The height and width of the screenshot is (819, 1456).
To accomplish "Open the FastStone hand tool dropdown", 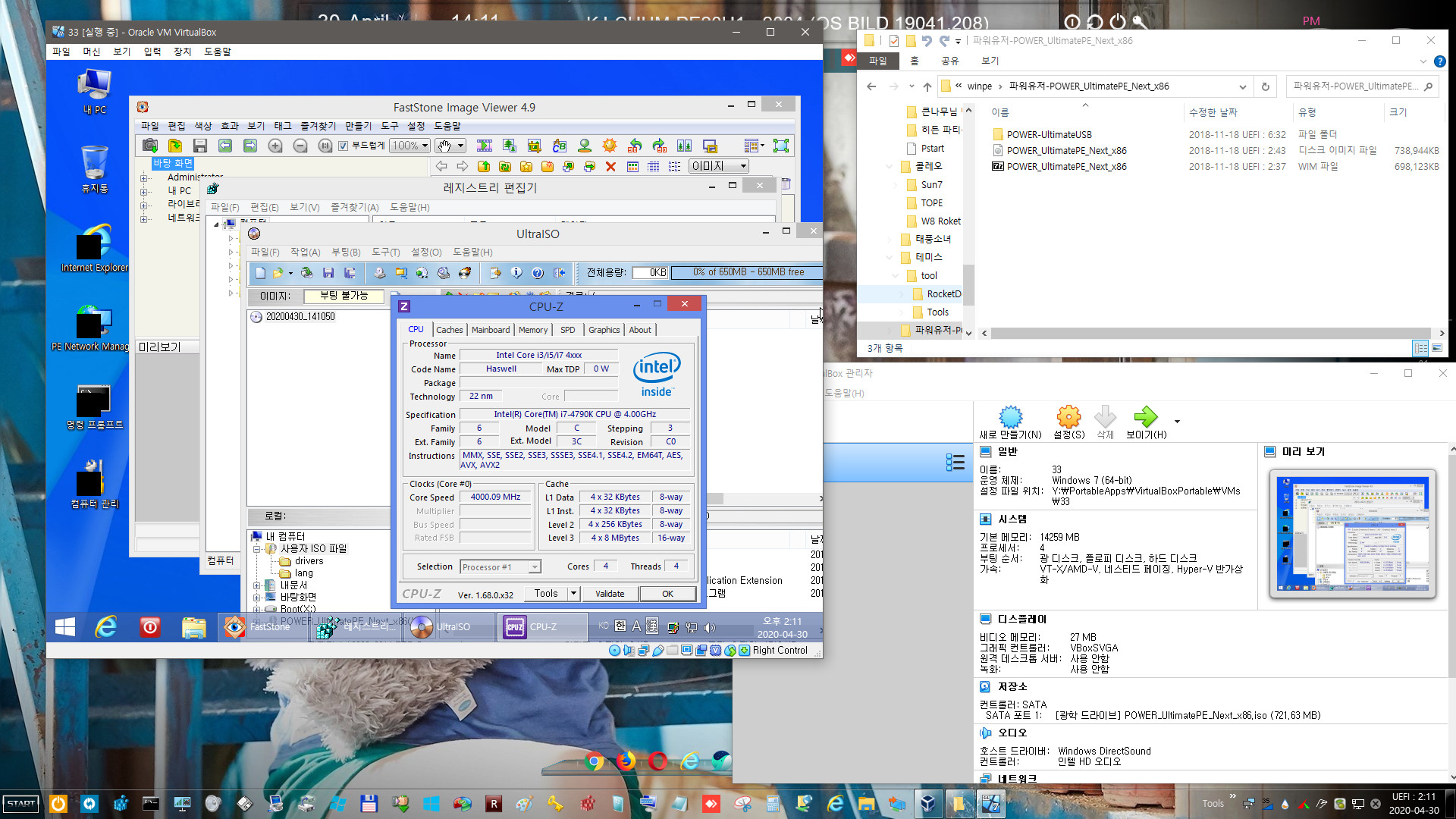I will coord(460,146).
